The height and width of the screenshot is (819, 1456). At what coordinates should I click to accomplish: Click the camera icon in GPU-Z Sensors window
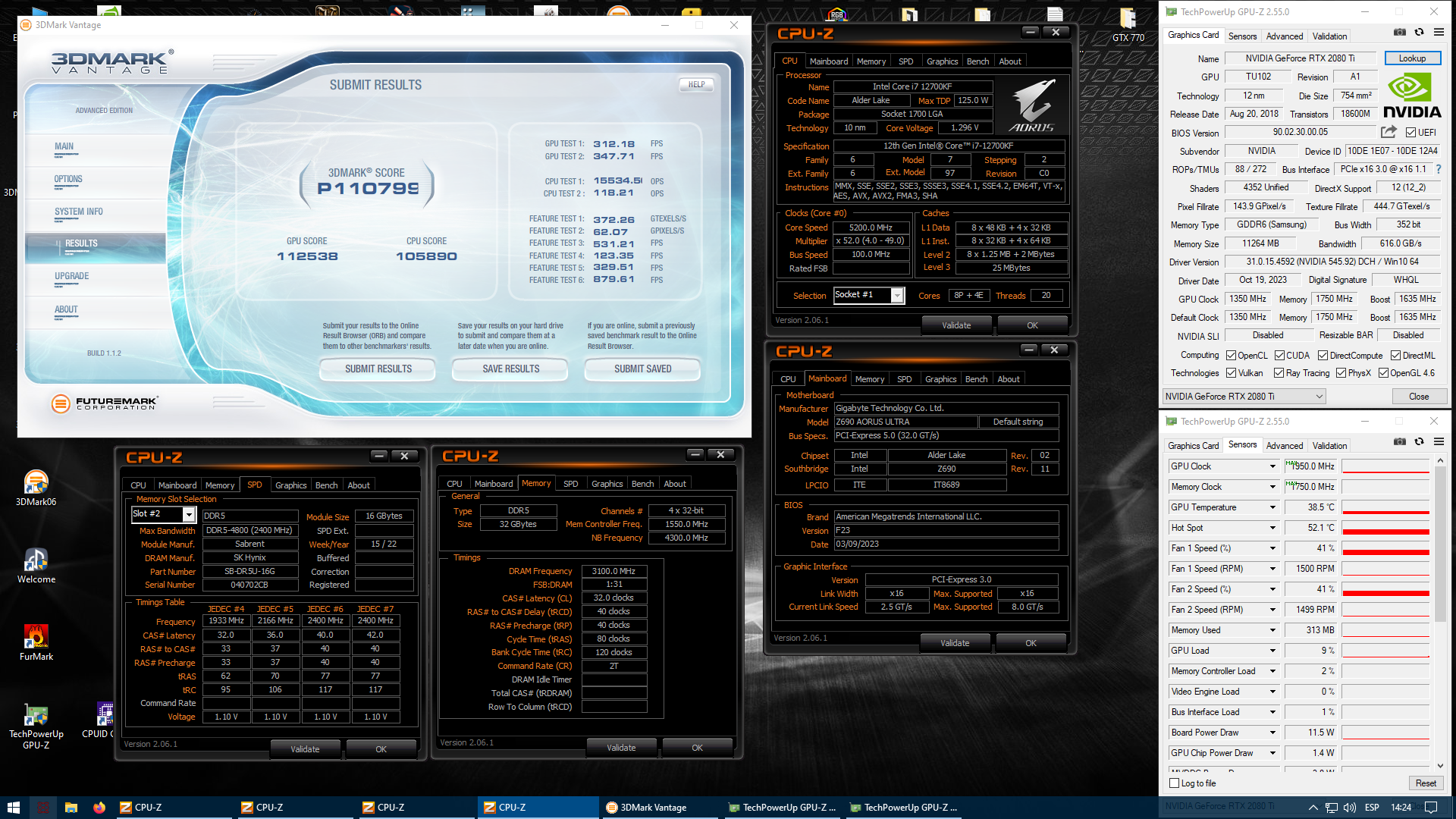coord(1400,441)
